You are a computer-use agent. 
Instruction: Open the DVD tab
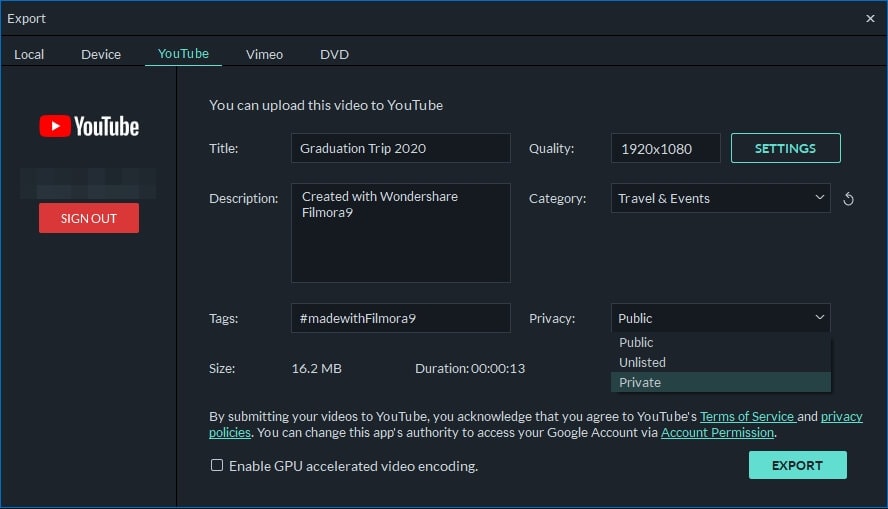(x=334, y=54)
